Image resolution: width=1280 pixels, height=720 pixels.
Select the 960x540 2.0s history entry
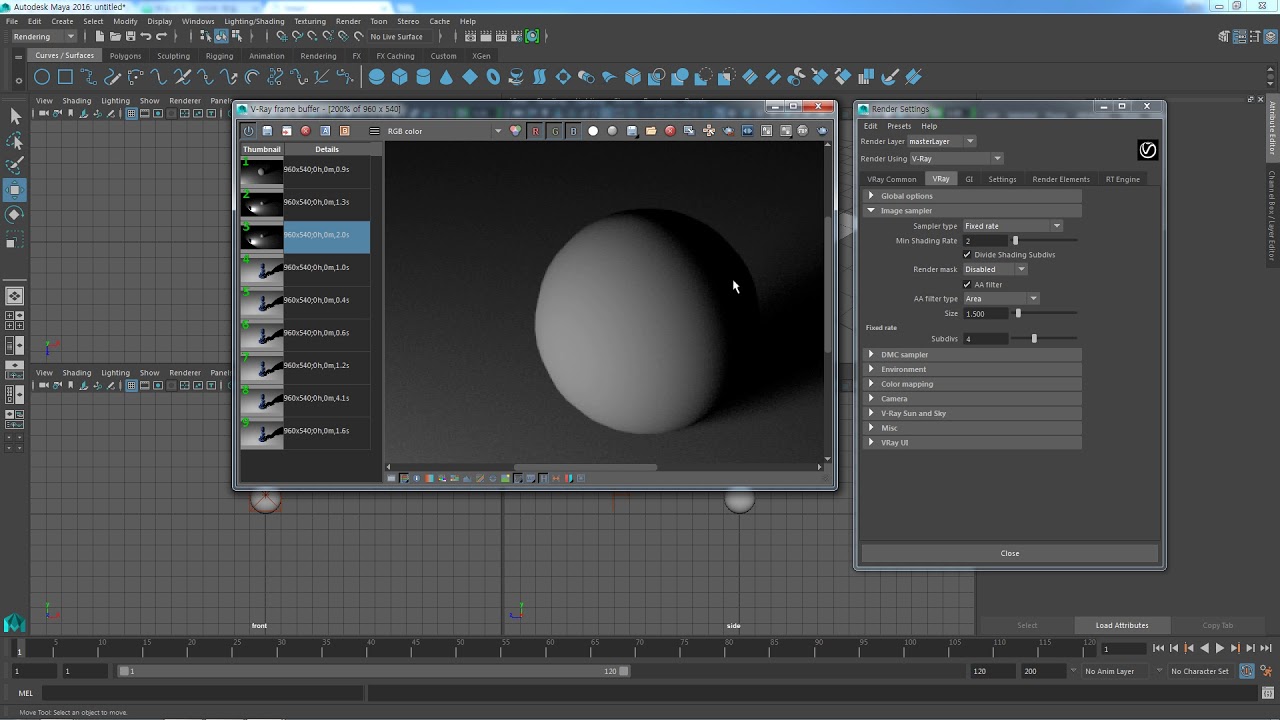tap(305, 236)
